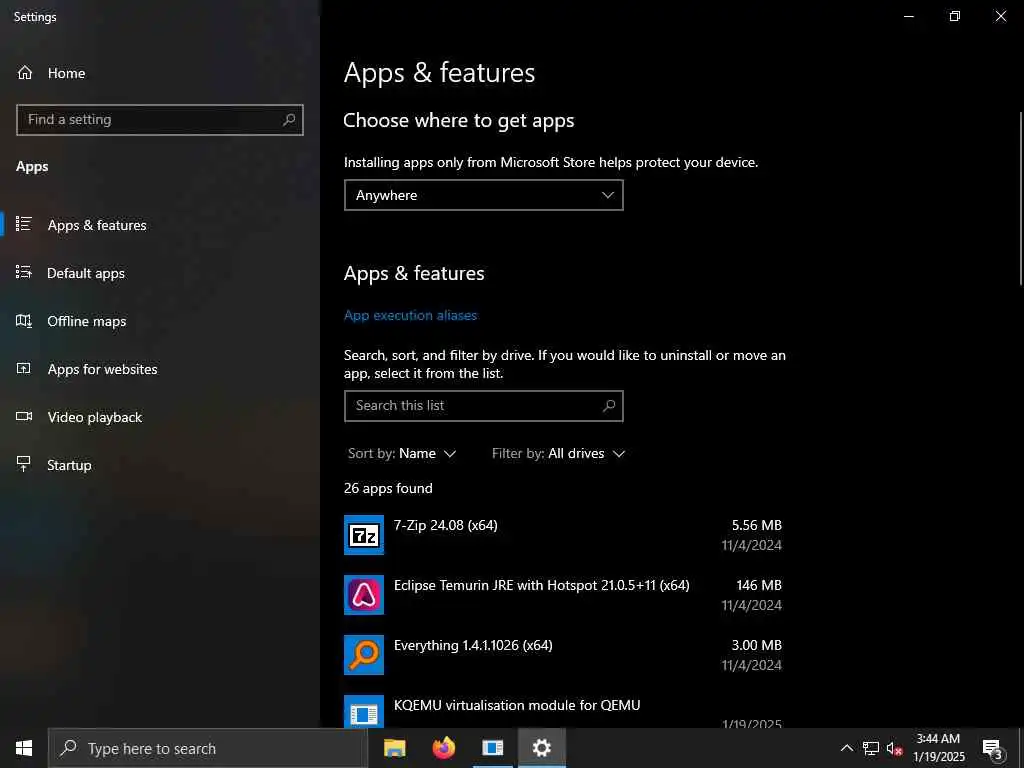Launch Firefox from the taskbar

(x=443, y=748)
